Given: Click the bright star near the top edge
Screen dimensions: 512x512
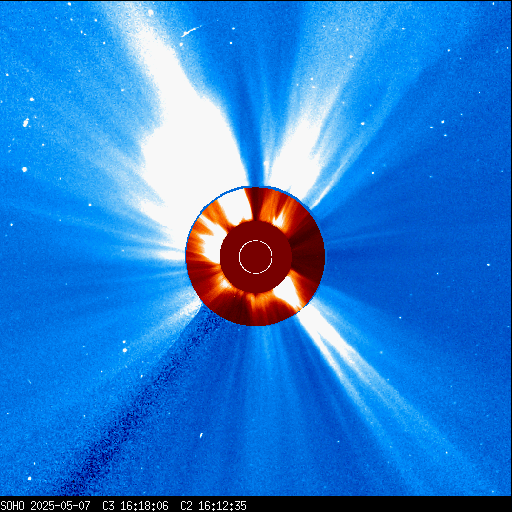Looking at the screenshot, I should [150, 13].
